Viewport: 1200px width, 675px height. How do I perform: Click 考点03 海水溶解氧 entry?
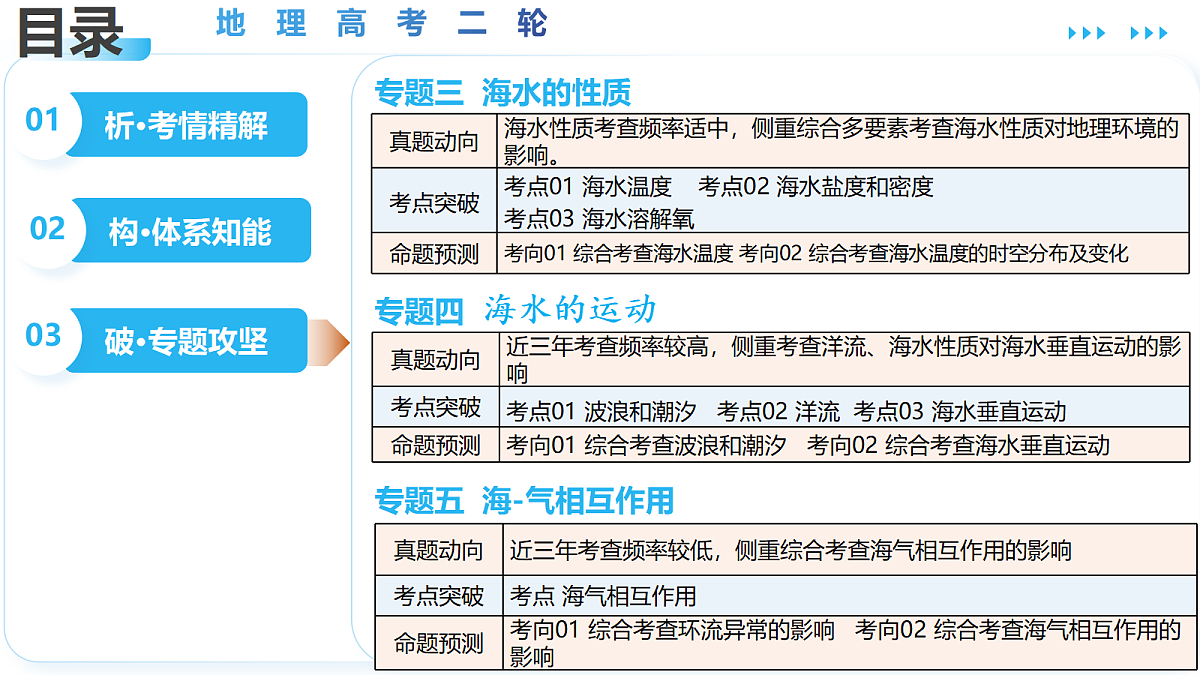599,218
